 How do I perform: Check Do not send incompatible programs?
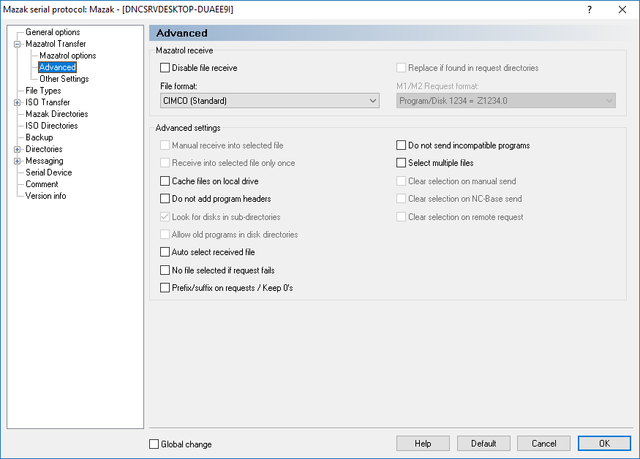(x=401, y=145)
